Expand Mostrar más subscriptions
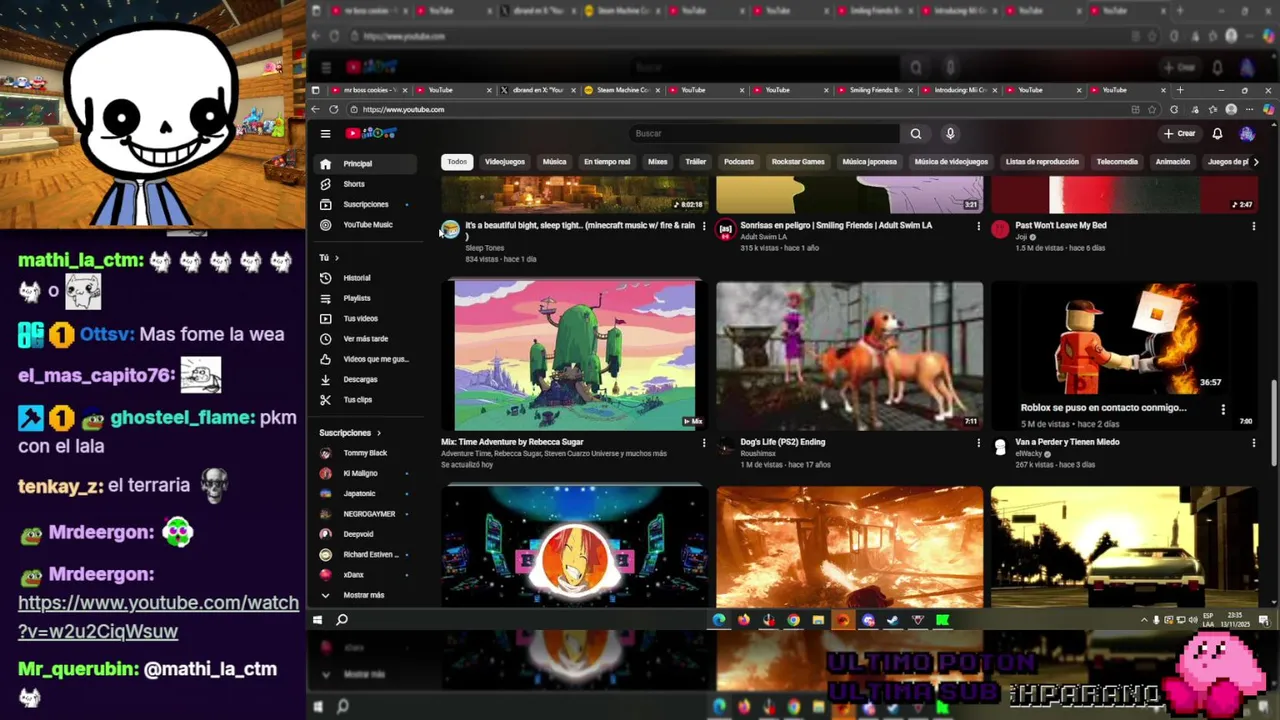Viewport: 1280px width, 720px height. click(x=366, y=595)
